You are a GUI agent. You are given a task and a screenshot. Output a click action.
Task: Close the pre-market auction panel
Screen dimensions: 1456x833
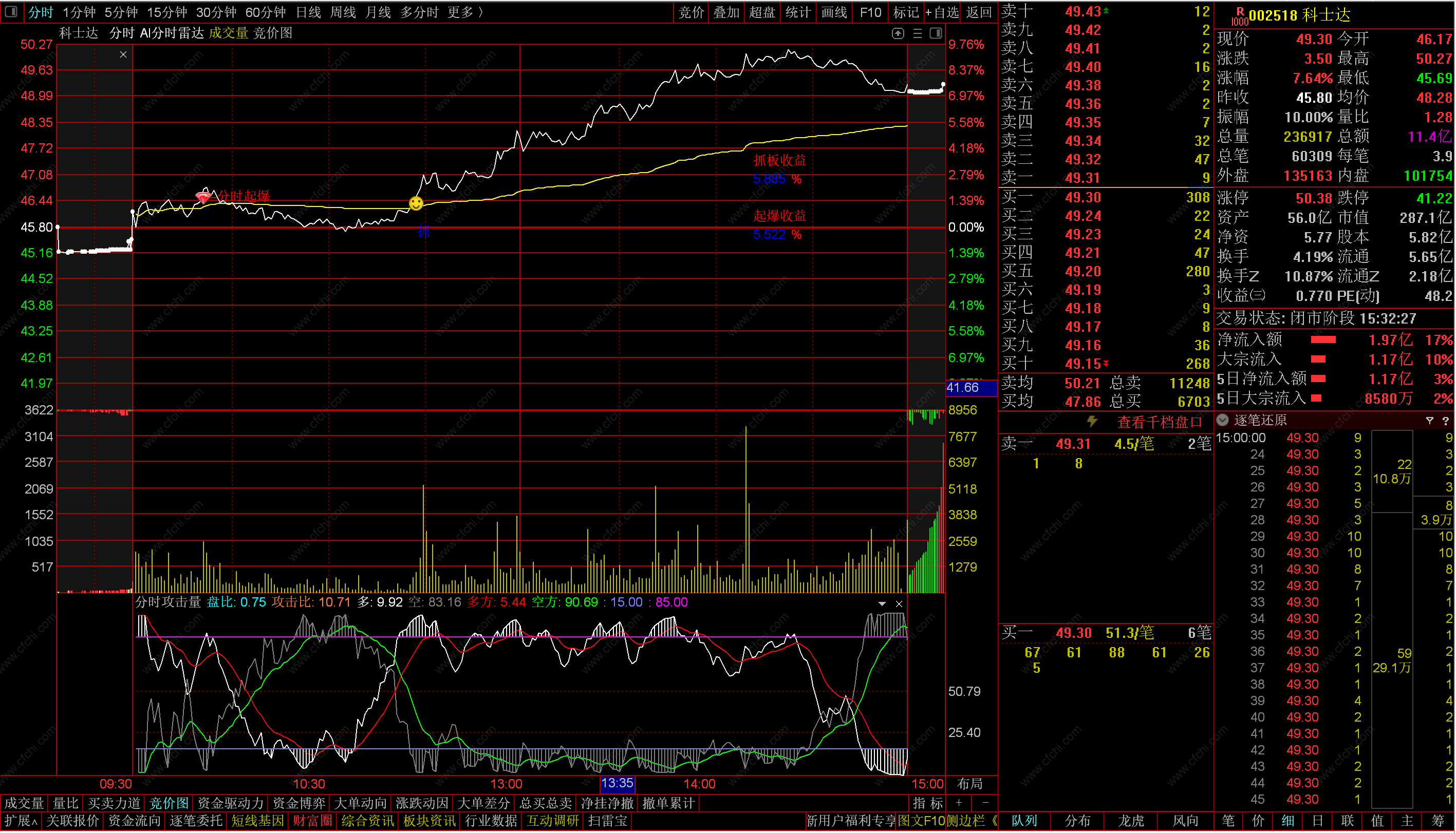(x=123, y=54)
